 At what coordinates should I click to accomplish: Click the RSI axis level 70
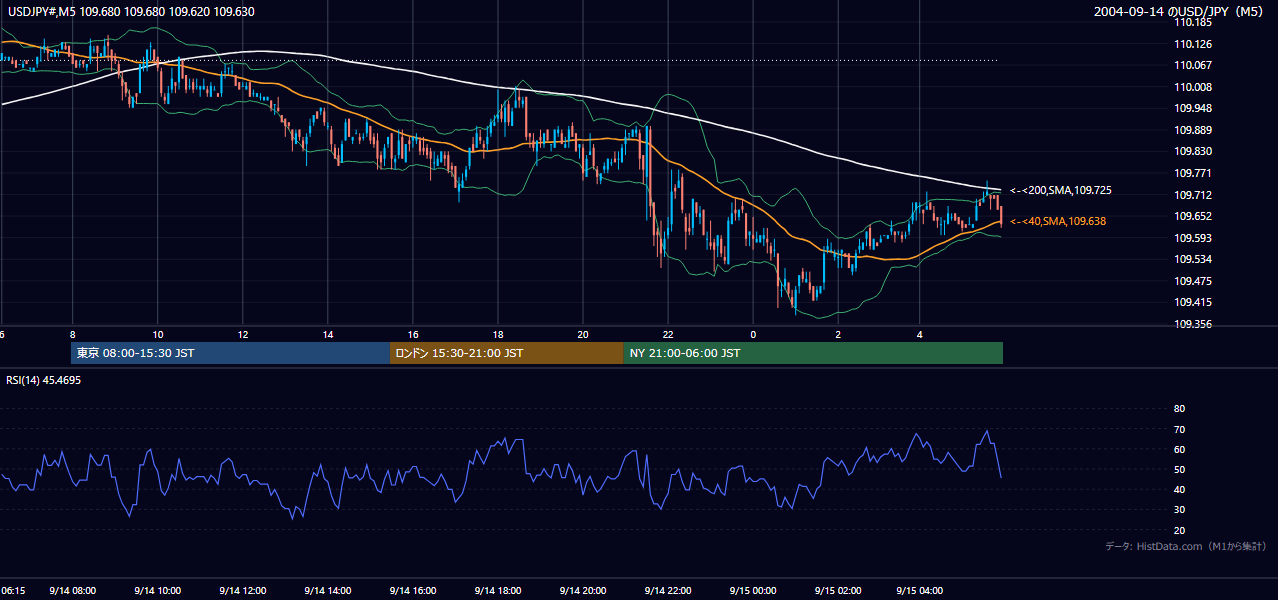1179,429
